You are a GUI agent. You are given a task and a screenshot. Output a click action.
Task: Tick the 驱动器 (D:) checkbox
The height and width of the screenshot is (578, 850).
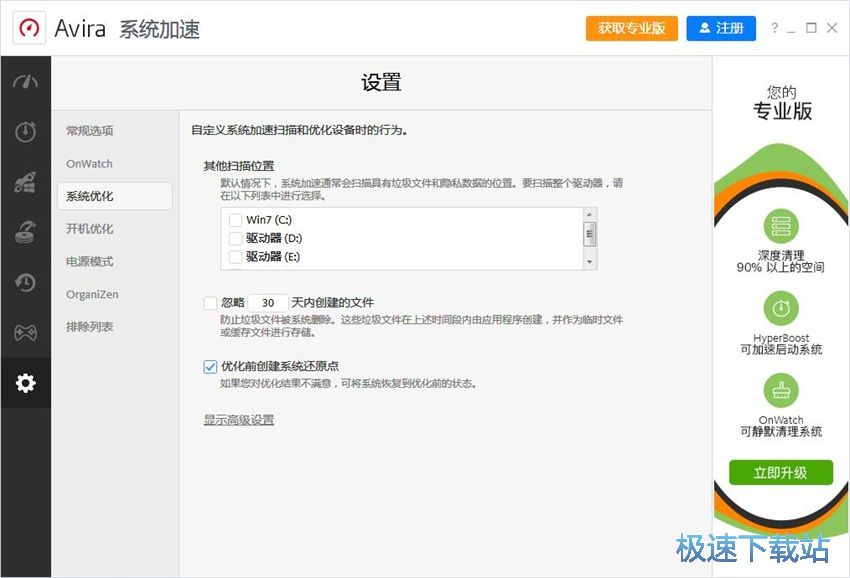coord(235,239)
